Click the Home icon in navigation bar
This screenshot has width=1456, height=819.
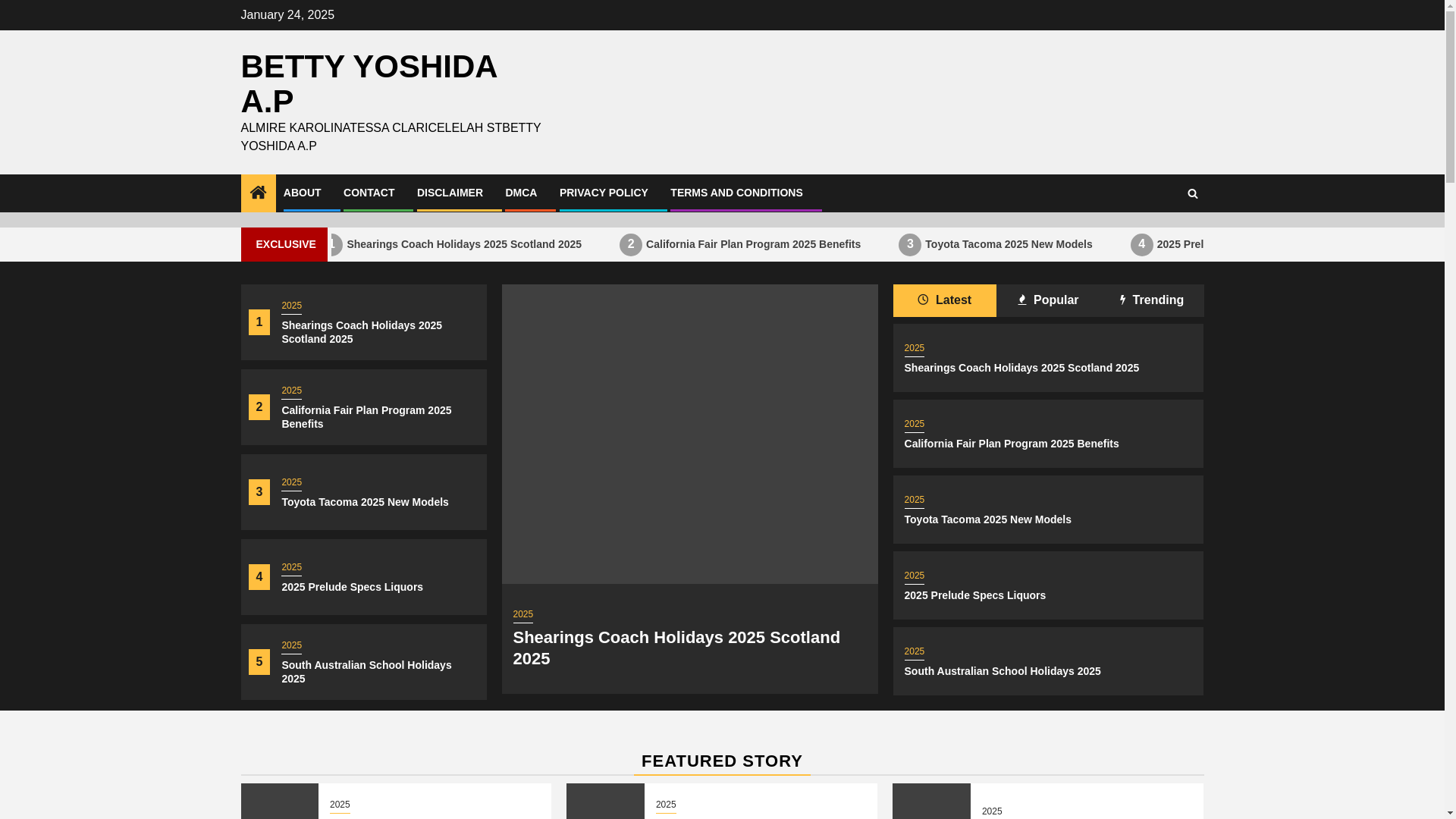[258, 193]
